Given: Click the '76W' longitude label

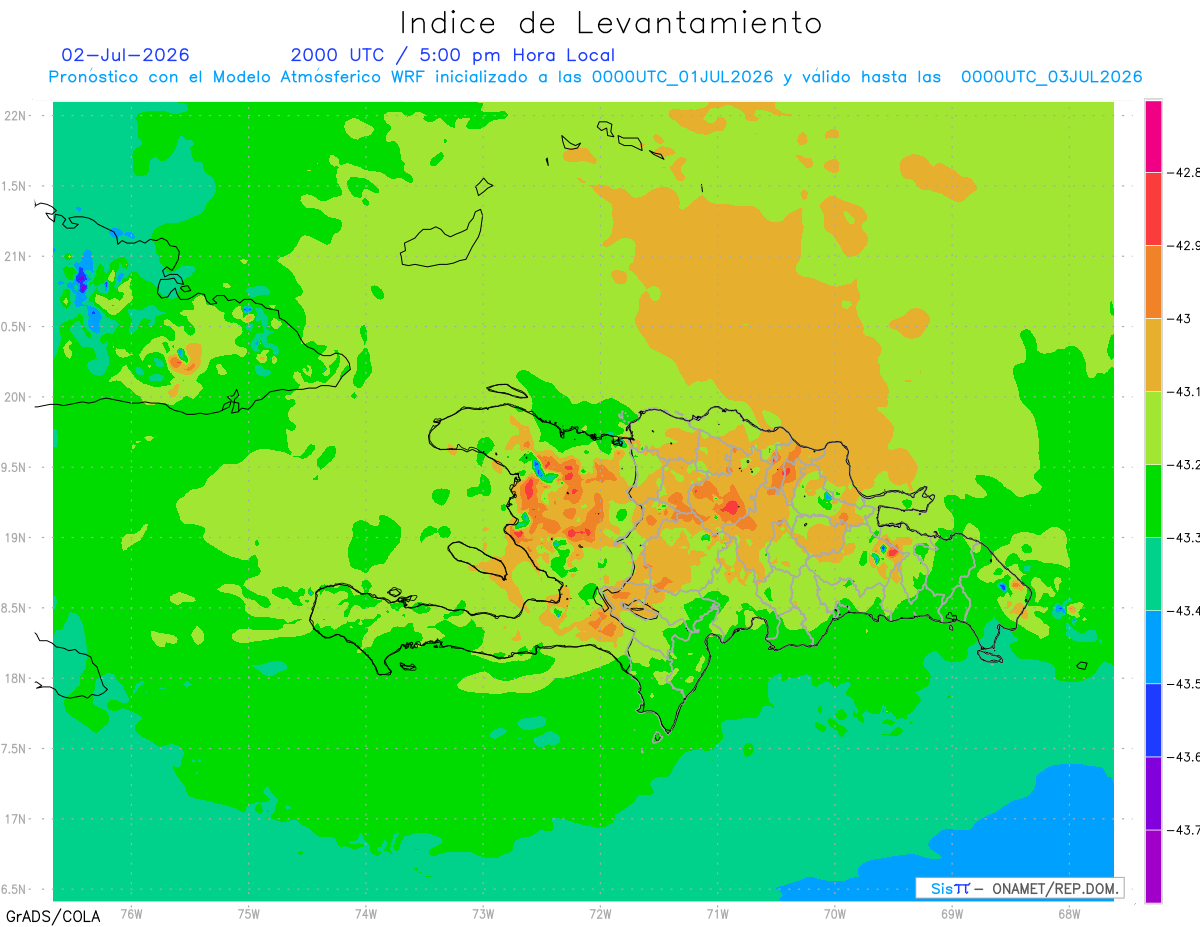Looking at the screenshot, I should click(x=131, y=914).
